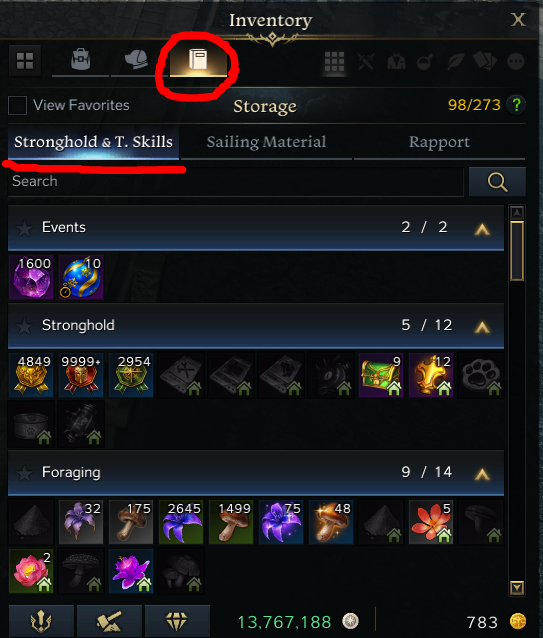Click the magnifying glass search button
This screenshot has height=638, width=543.
click(x=497, y=181)
